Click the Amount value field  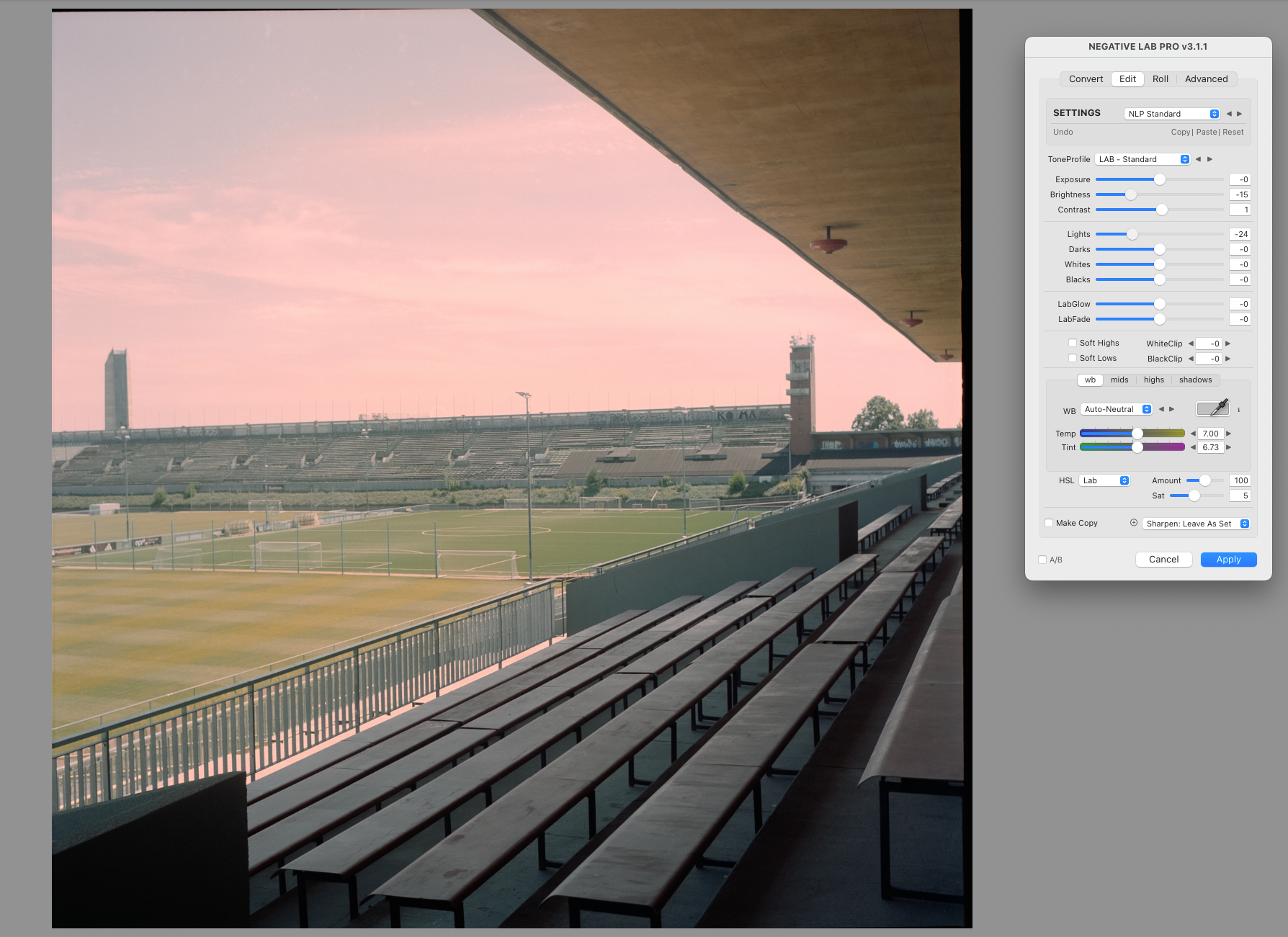coord(1240,480)
